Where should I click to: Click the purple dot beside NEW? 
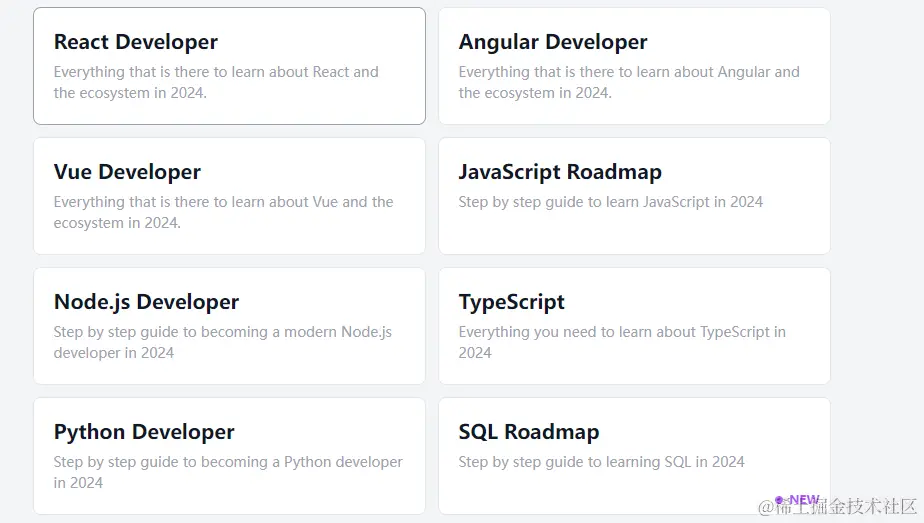click(x=779, y=499)
